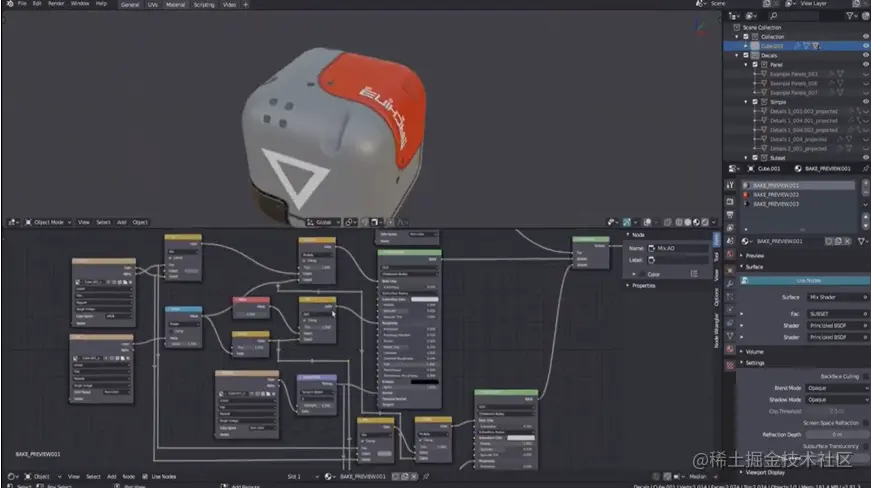The width and height of the screenshot is (871, 488).
Task: Open Fac SUBSET input selector
Action: coord(837,314)
